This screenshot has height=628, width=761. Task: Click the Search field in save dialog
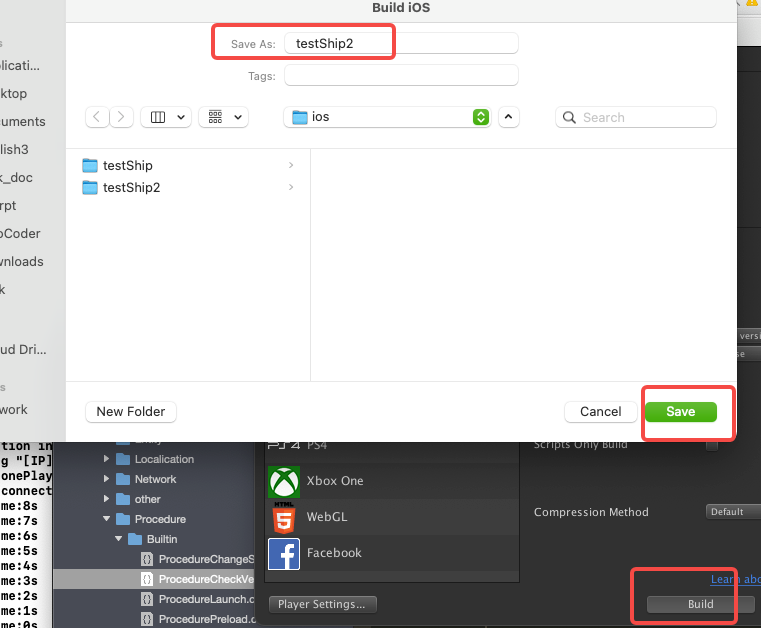(x=636, y=117)
